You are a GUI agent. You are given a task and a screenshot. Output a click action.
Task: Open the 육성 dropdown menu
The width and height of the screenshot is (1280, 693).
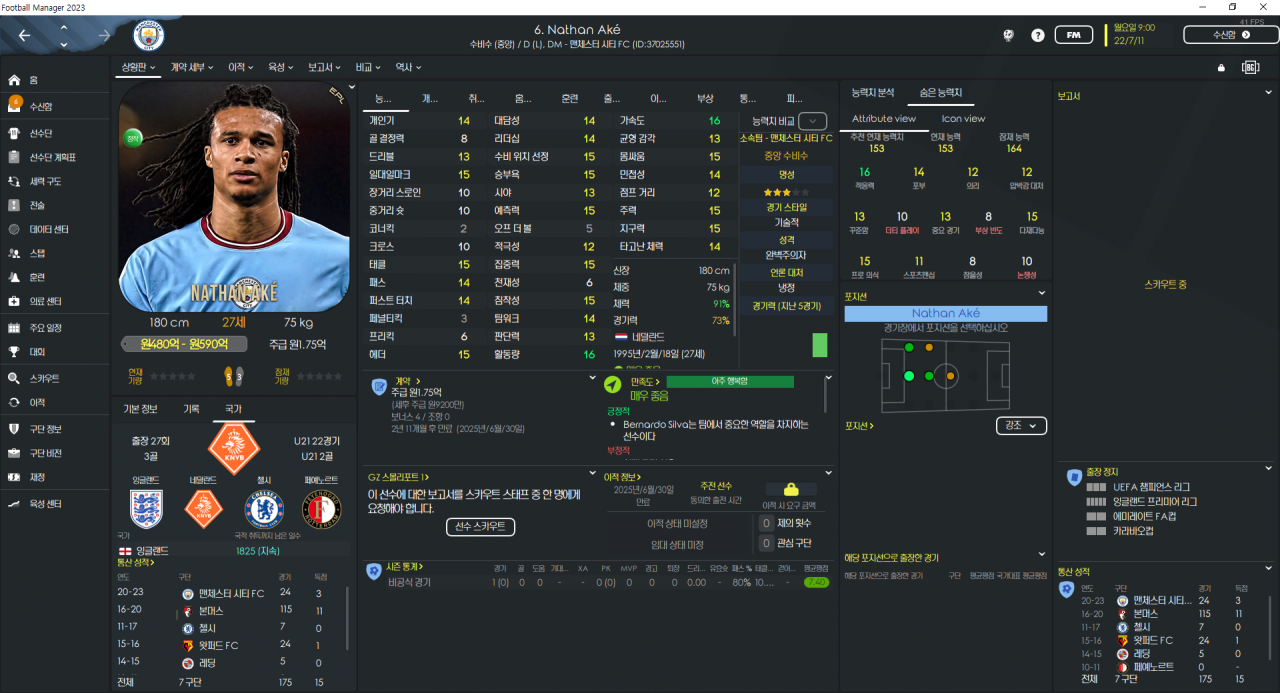point(280,67)
